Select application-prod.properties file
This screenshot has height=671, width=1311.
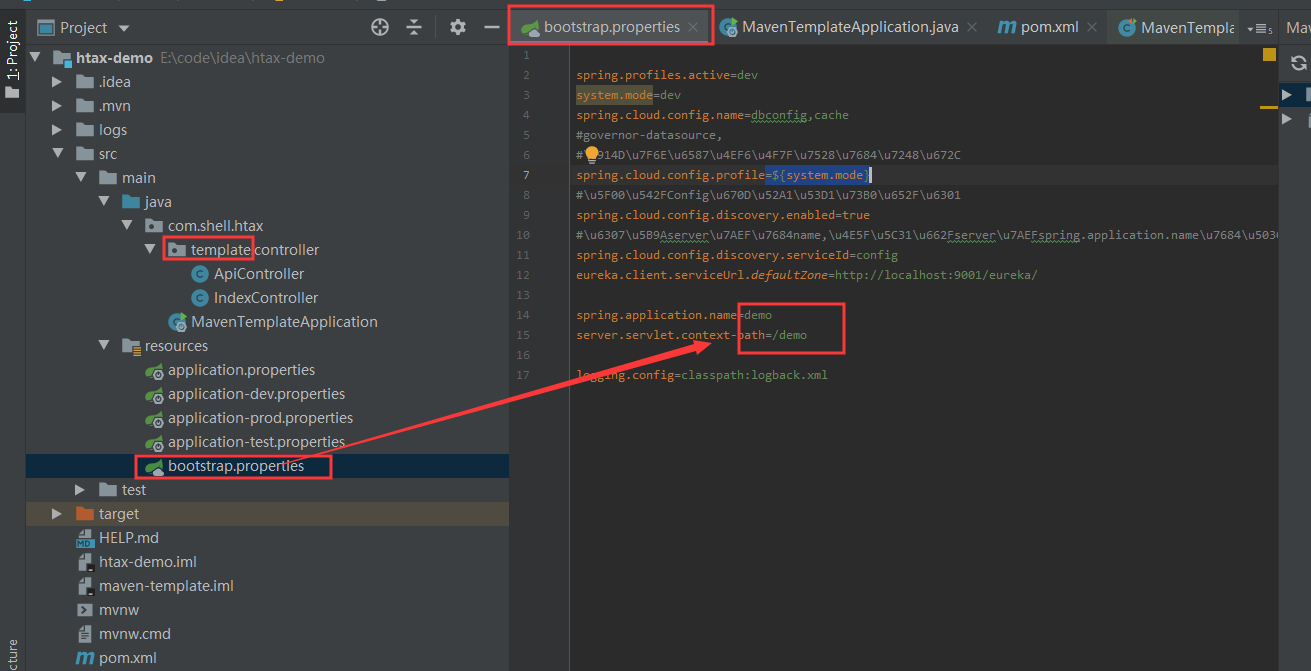[260, 418]
